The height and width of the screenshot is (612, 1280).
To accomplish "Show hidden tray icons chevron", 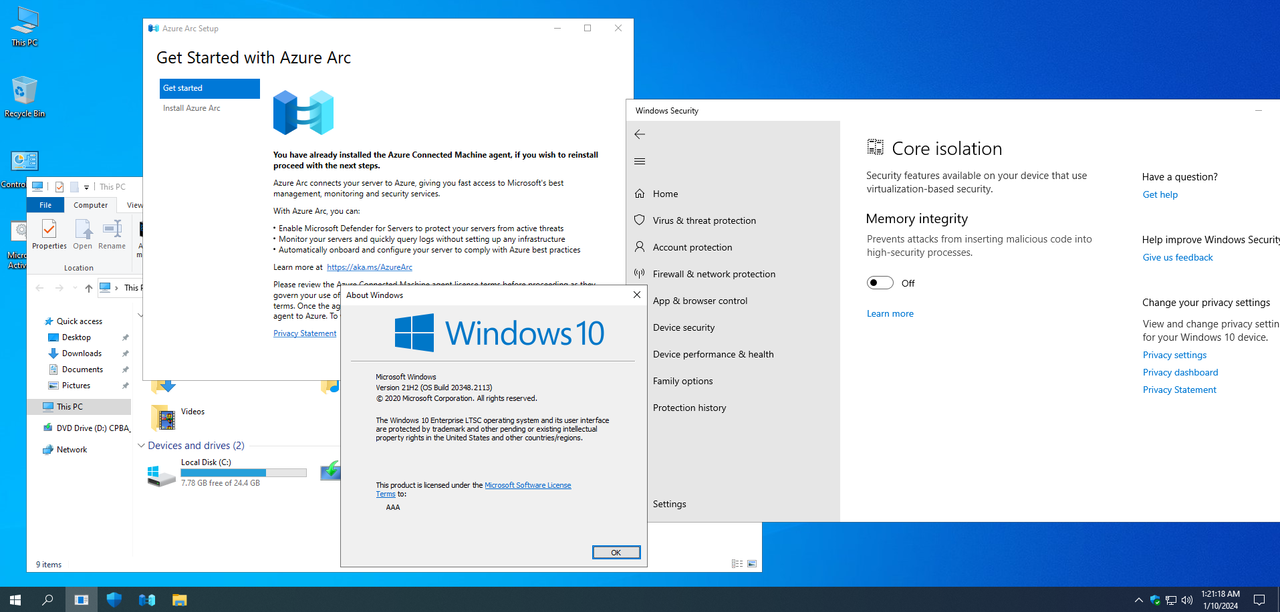I will 1138,600.
